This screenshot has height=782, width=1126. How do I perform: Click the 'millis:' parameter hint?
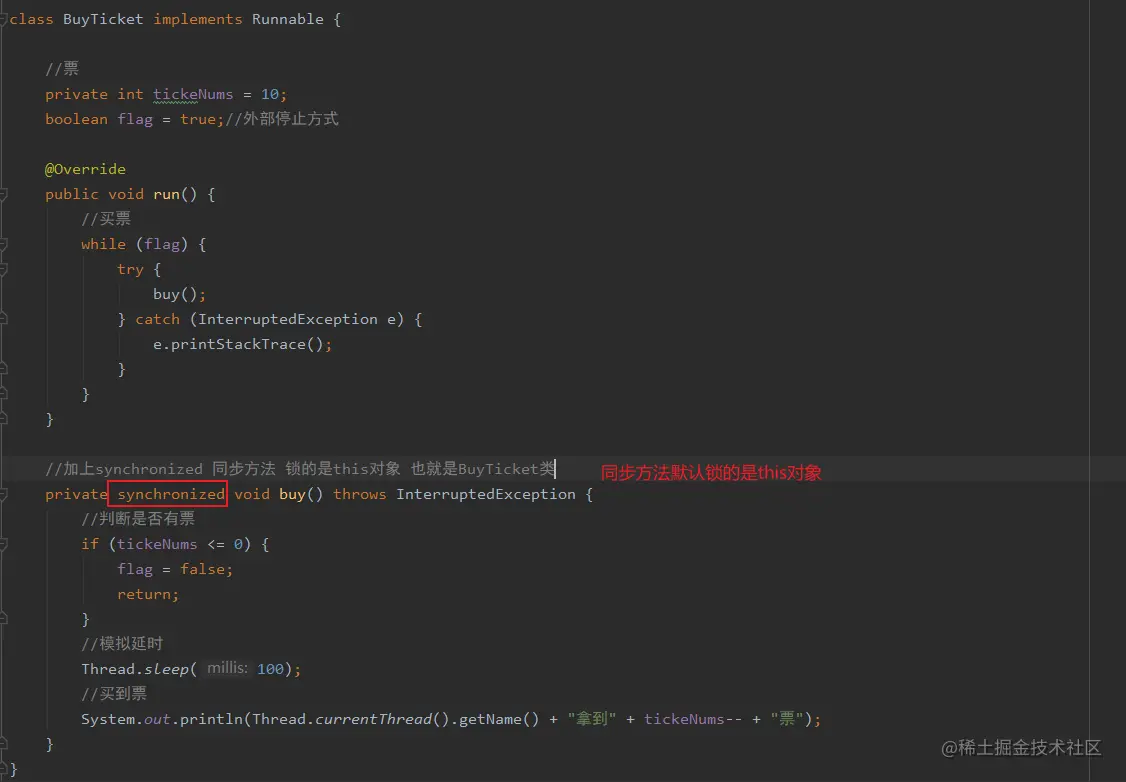coord(227,668)
